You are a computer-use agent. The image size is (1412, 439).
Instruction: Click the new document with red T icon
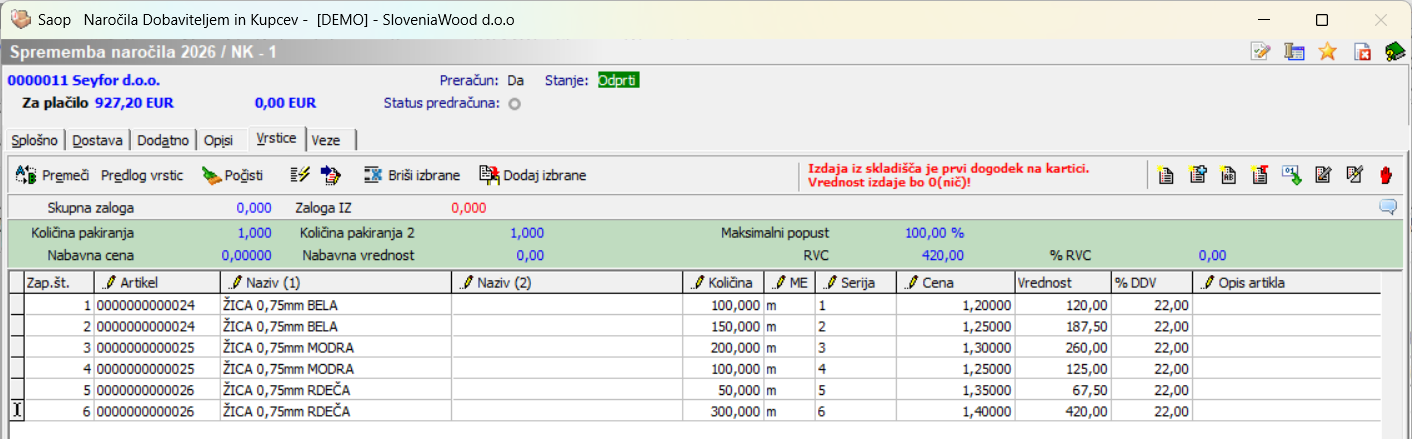pos(1260,175)
